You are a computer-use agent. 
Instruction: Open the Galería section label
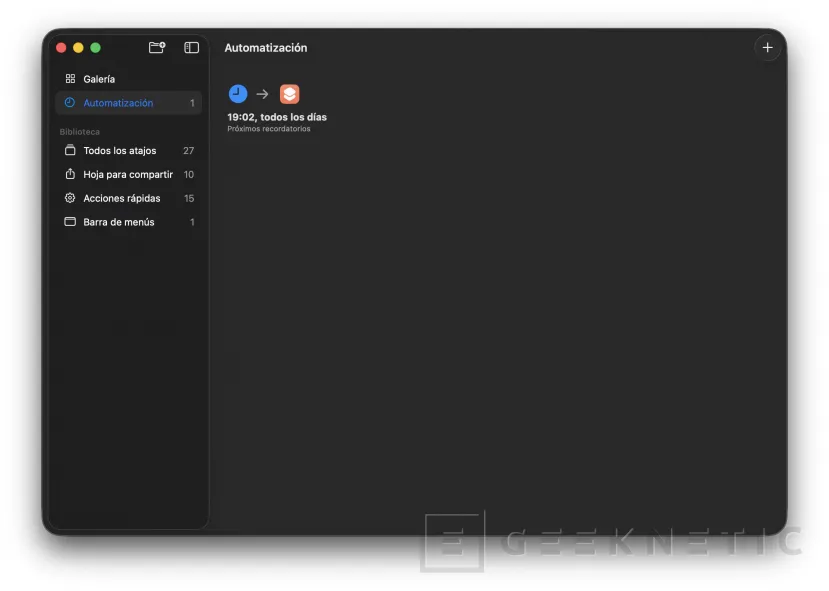tap(99, 79)
